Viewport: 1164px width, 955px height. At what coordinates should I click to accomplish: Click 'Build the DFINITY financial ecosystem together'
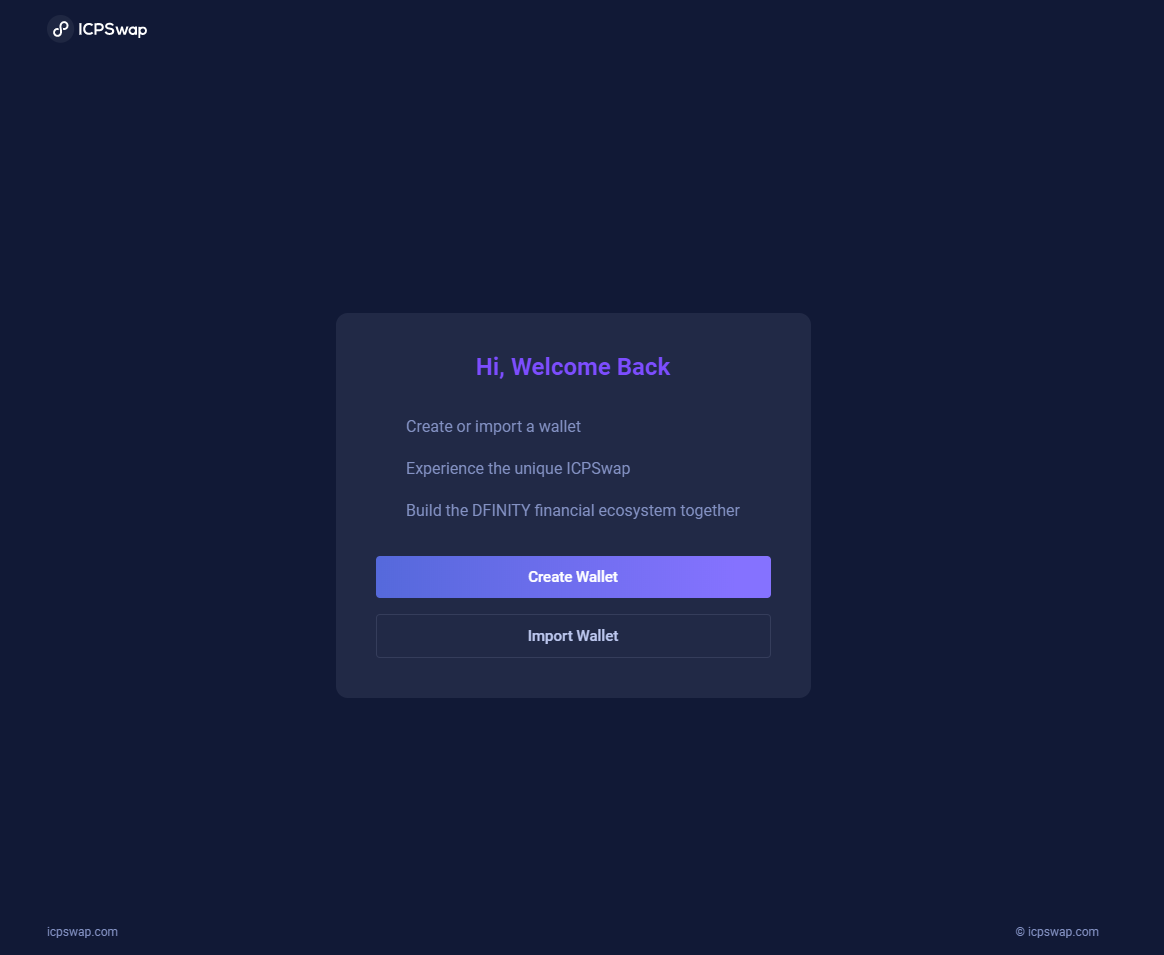point(572,510)
